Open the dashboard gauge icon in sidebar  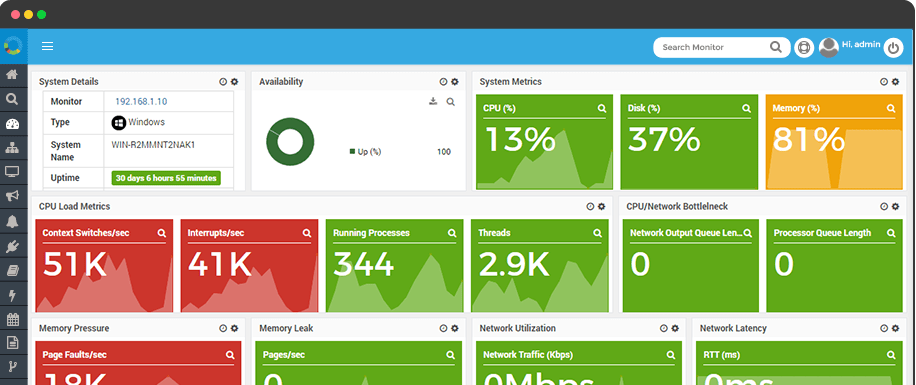(12, 124)
